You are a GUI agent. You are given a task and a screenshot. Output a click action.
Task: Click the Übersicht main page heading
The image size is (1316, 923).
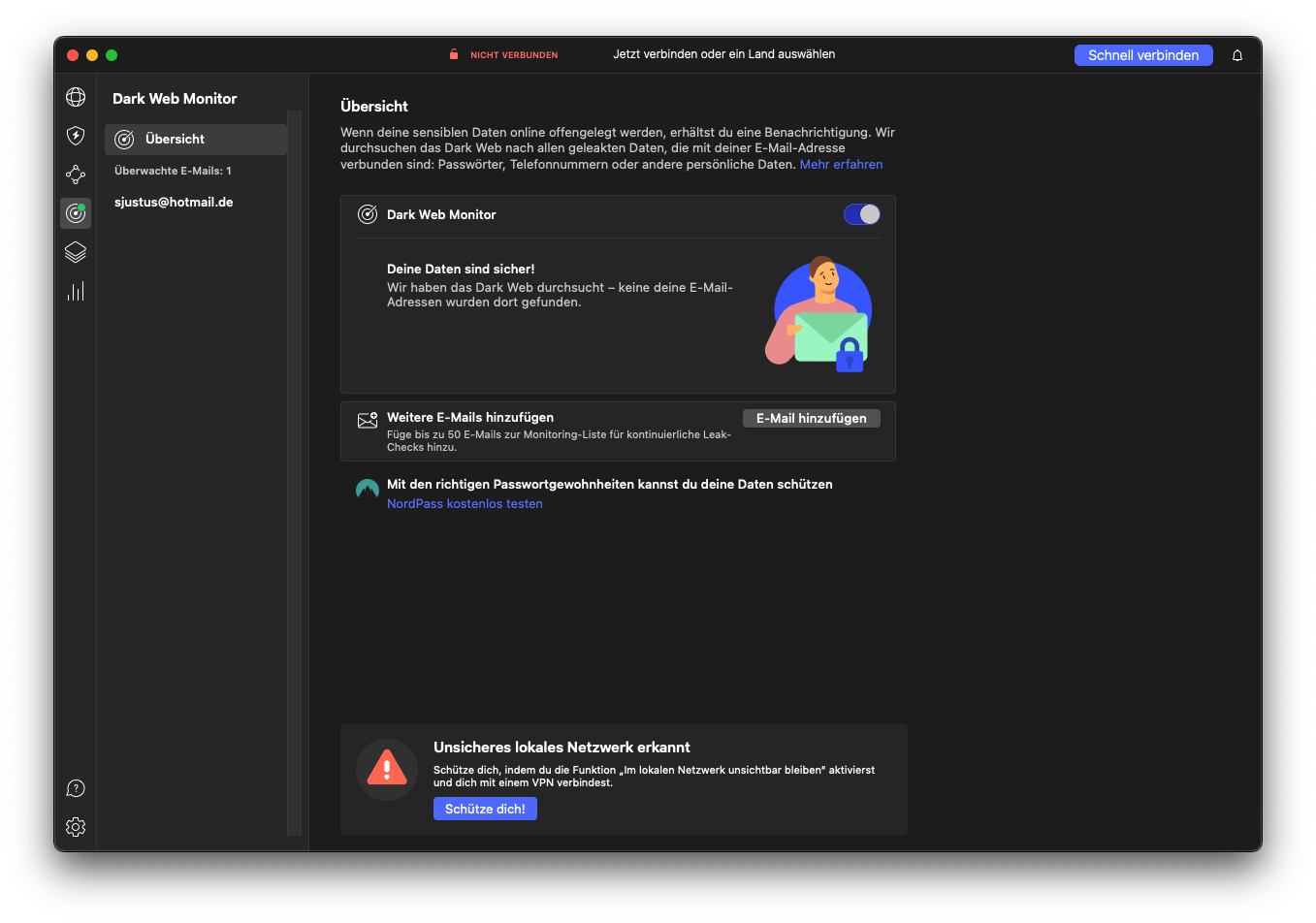[x=374, y=106]
